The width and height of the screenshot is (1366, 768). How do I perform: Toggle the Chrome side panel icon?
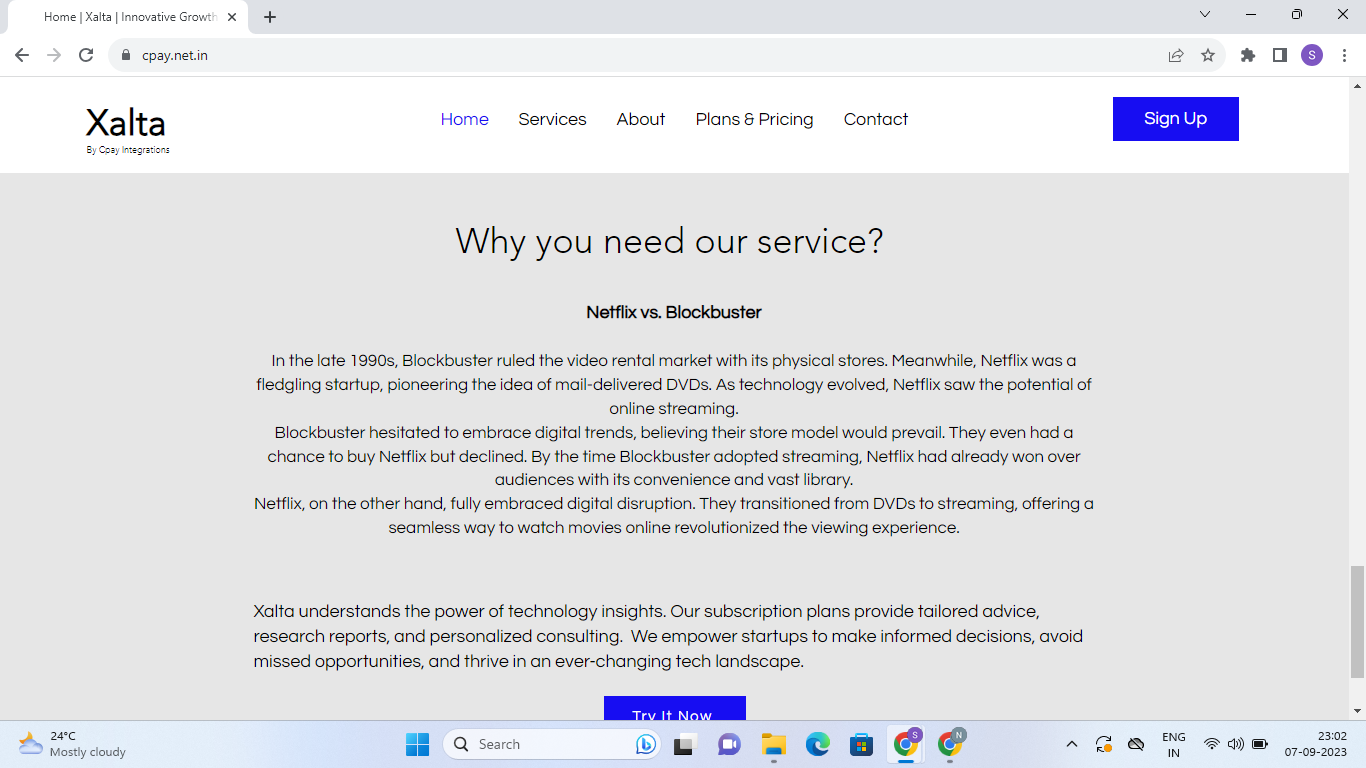click(1280, 55)
